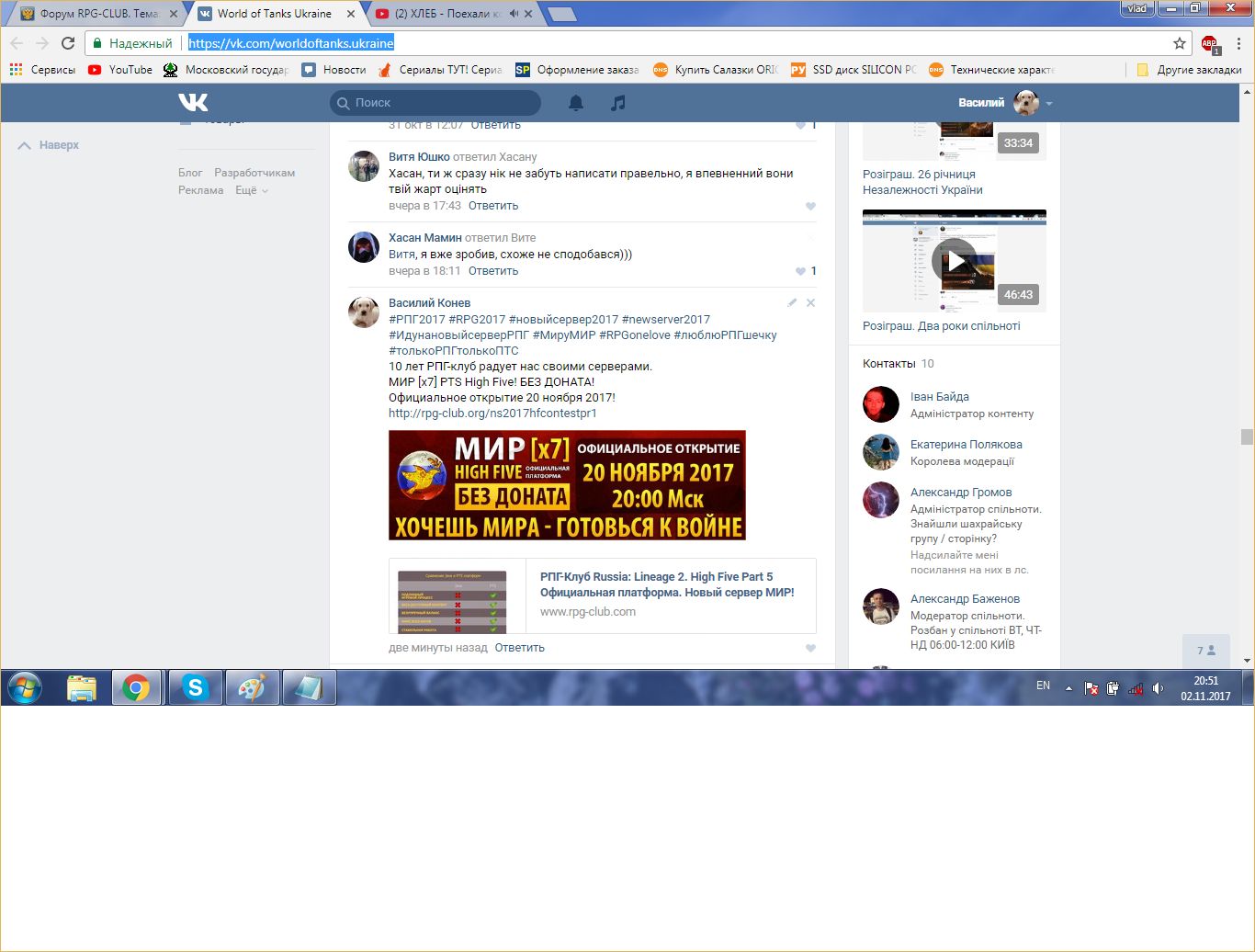Open the Chrome three-dot menu
The image size is (1255, 952).
coord(1238,43)
